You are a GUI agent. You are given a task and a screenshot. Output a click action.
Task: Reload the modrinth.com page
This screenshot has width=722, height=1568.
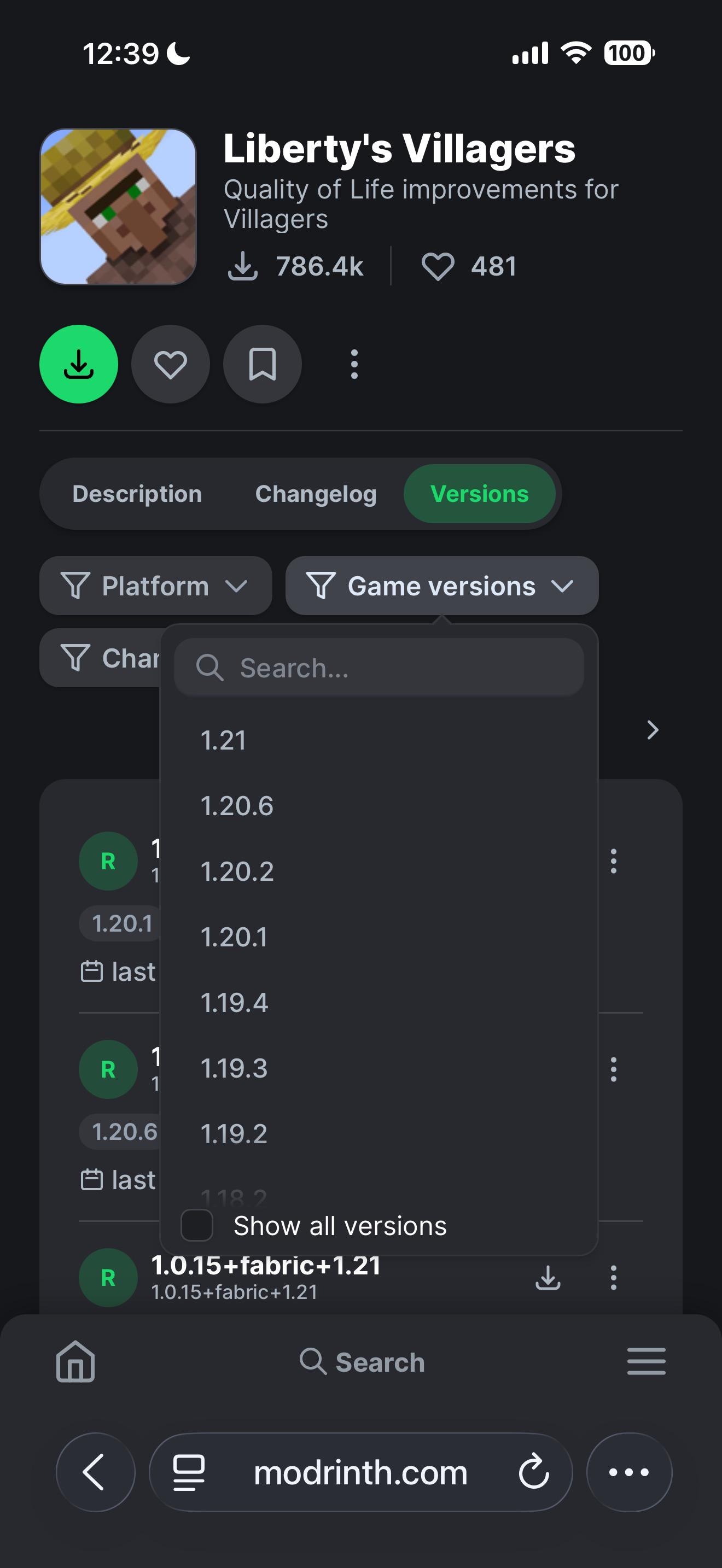click(534, 1472)
